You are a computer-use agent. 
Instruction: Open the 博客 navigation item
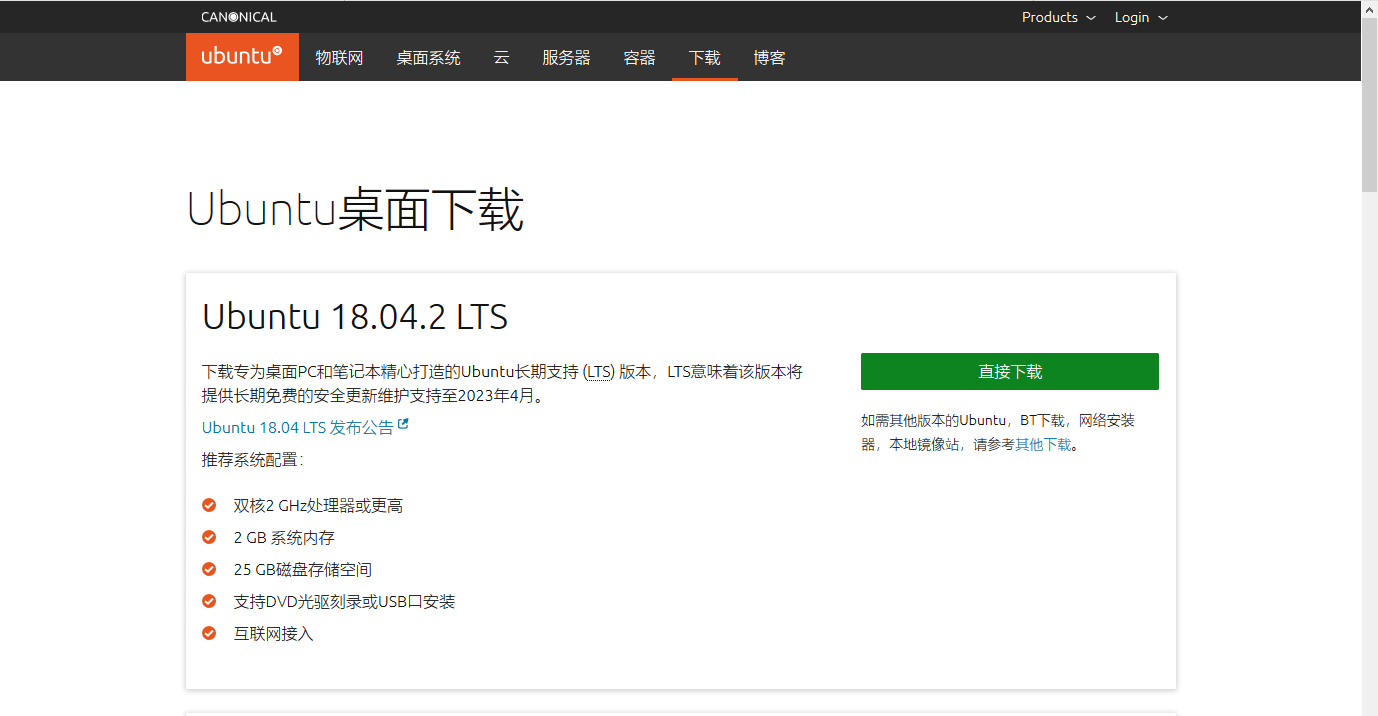click(769, 57)
